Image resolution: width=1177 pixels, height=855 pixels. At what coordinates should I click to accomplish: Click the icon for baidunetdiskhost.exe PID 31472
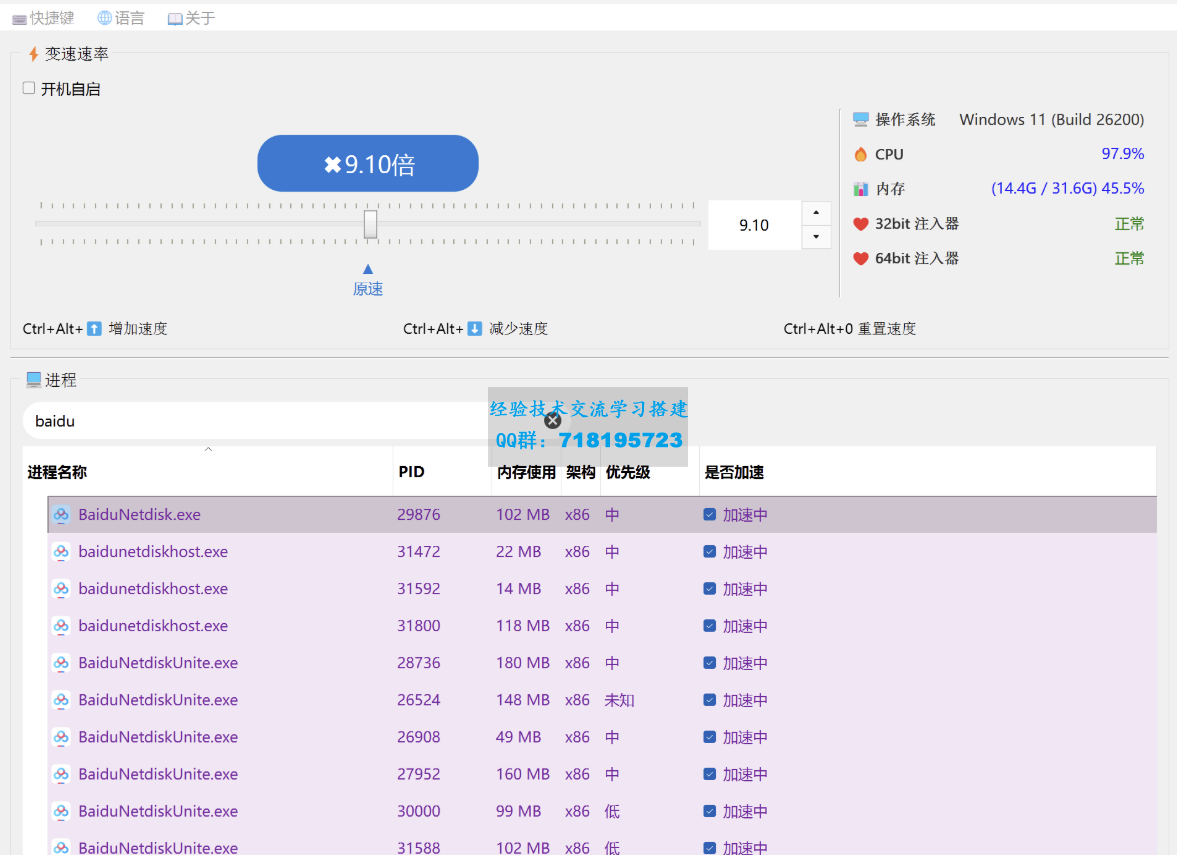61,552
